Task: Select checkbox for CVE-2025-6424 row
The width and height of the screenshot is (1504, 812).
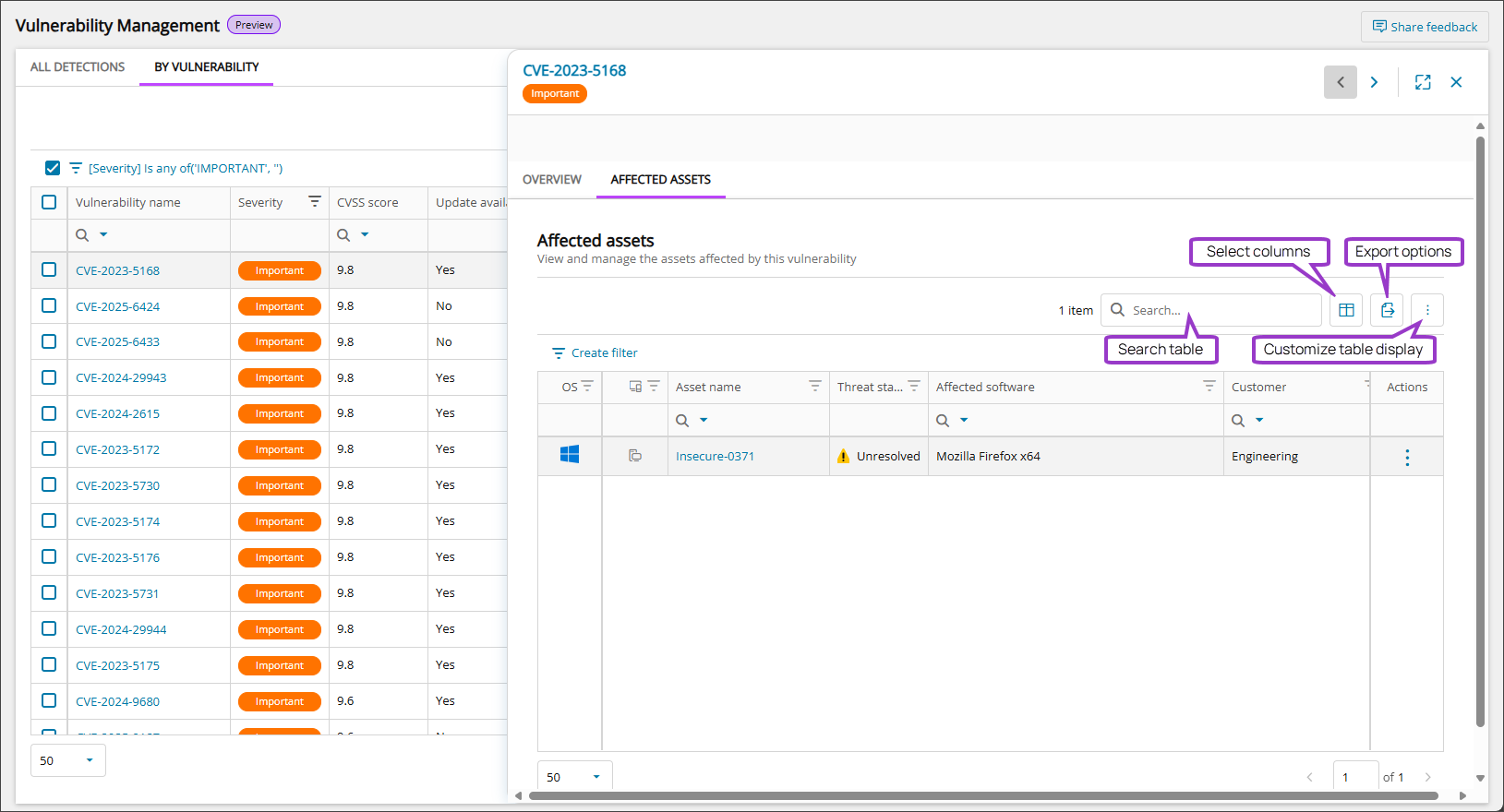Action: (x=49, y=305)
